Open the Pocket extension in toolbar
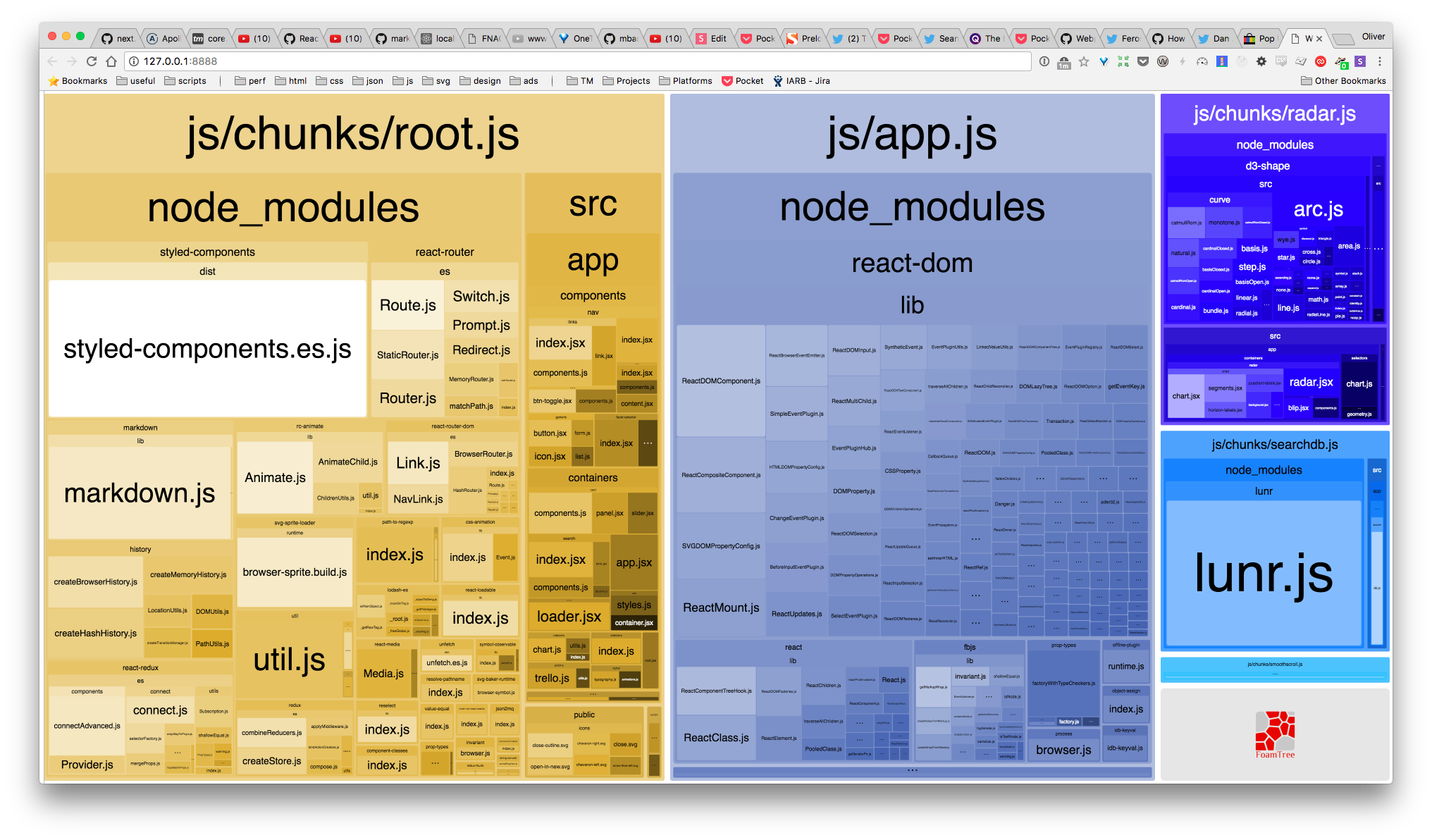 (1143, 61)
